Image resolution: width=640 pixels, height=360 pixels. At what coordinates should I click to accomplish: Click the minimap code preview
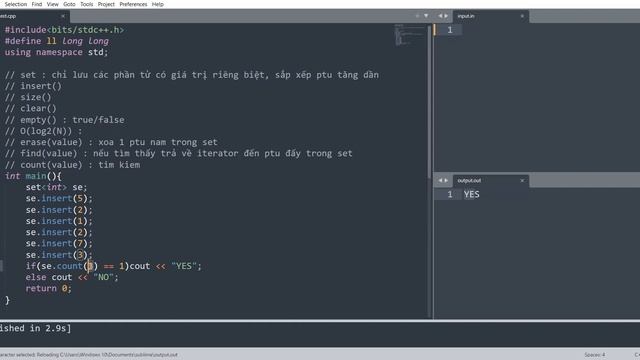[409, 35]
